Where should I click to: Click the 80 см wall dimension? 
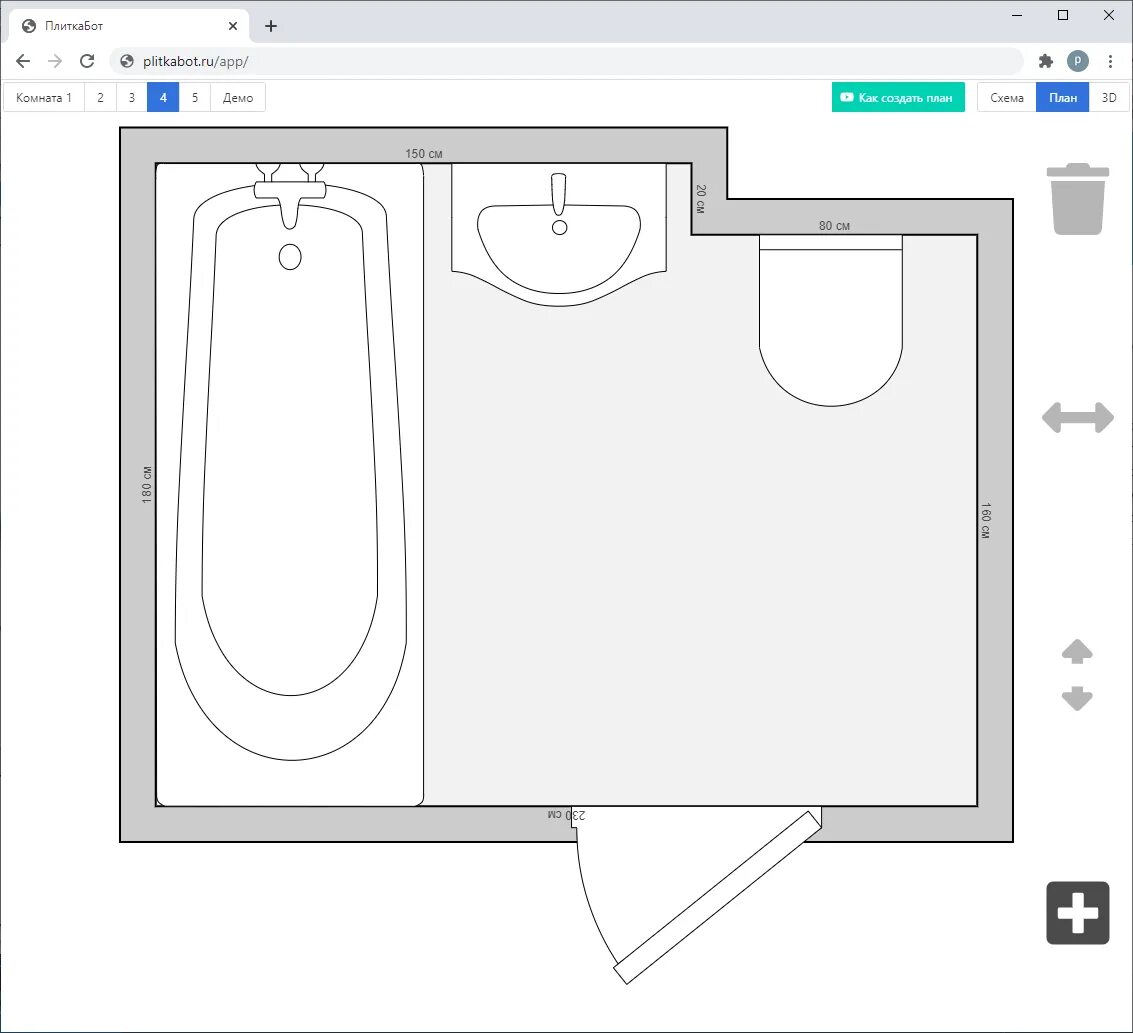834,226
